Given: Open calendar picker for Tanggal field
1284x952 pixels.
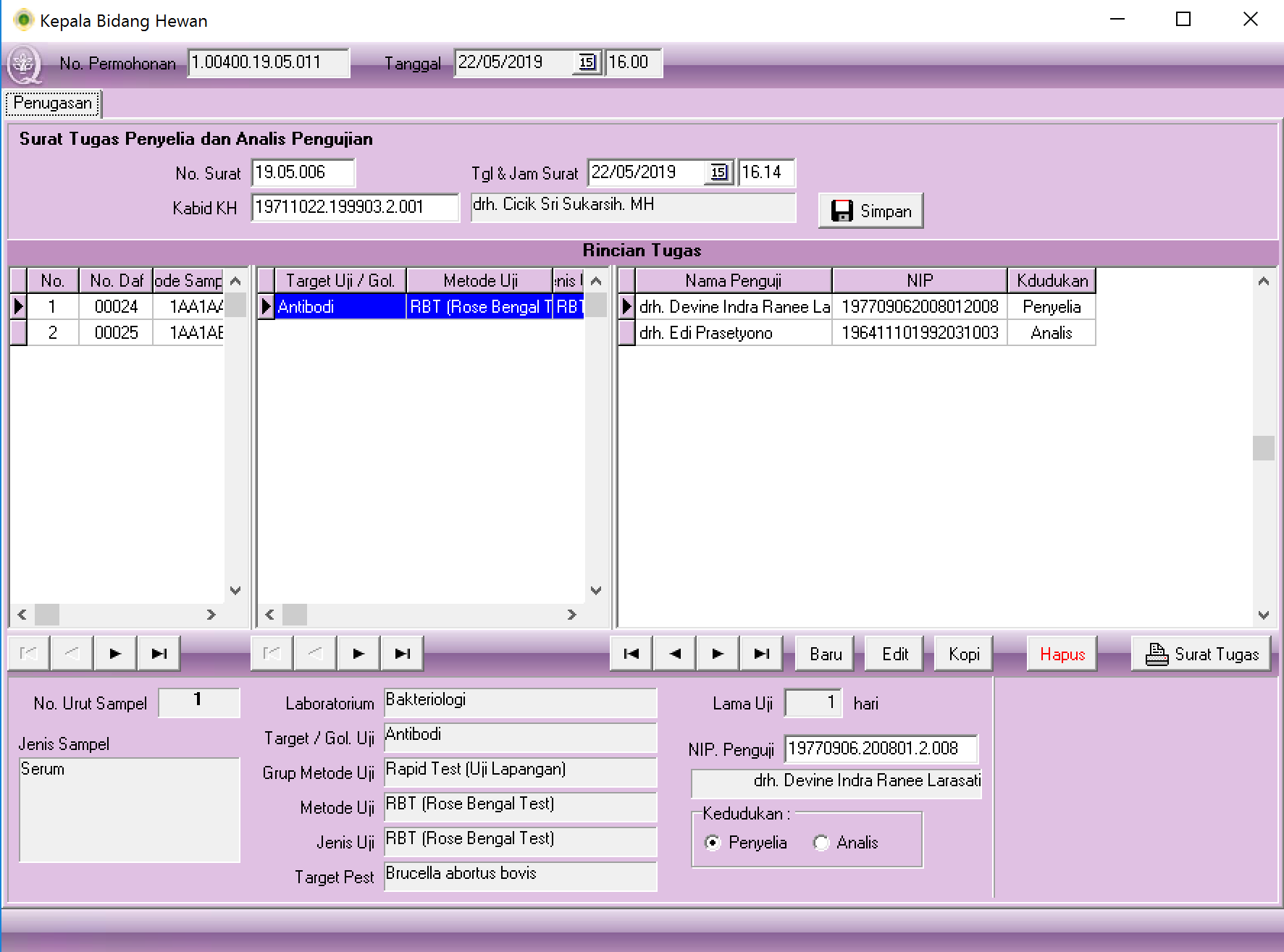Looking at the screenshot, I should [x=587, y=62].
